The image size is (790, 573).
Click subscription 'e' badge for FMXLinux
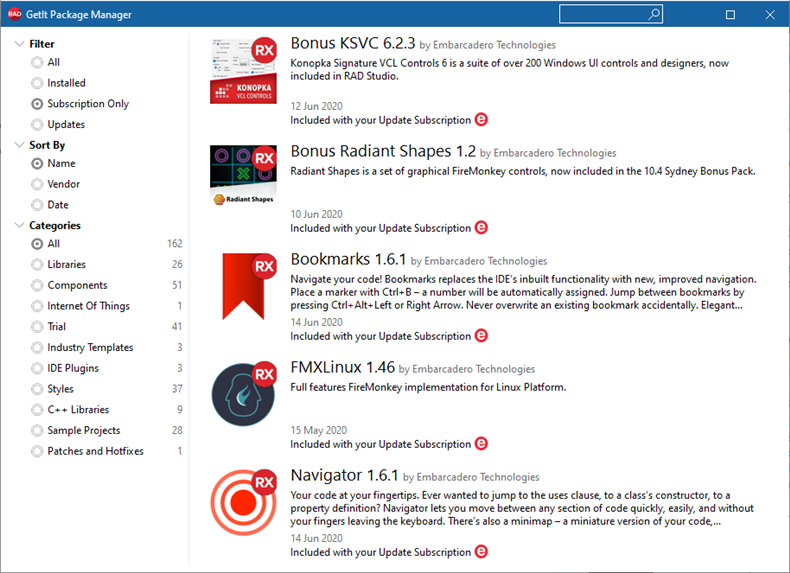pos(481,443)
